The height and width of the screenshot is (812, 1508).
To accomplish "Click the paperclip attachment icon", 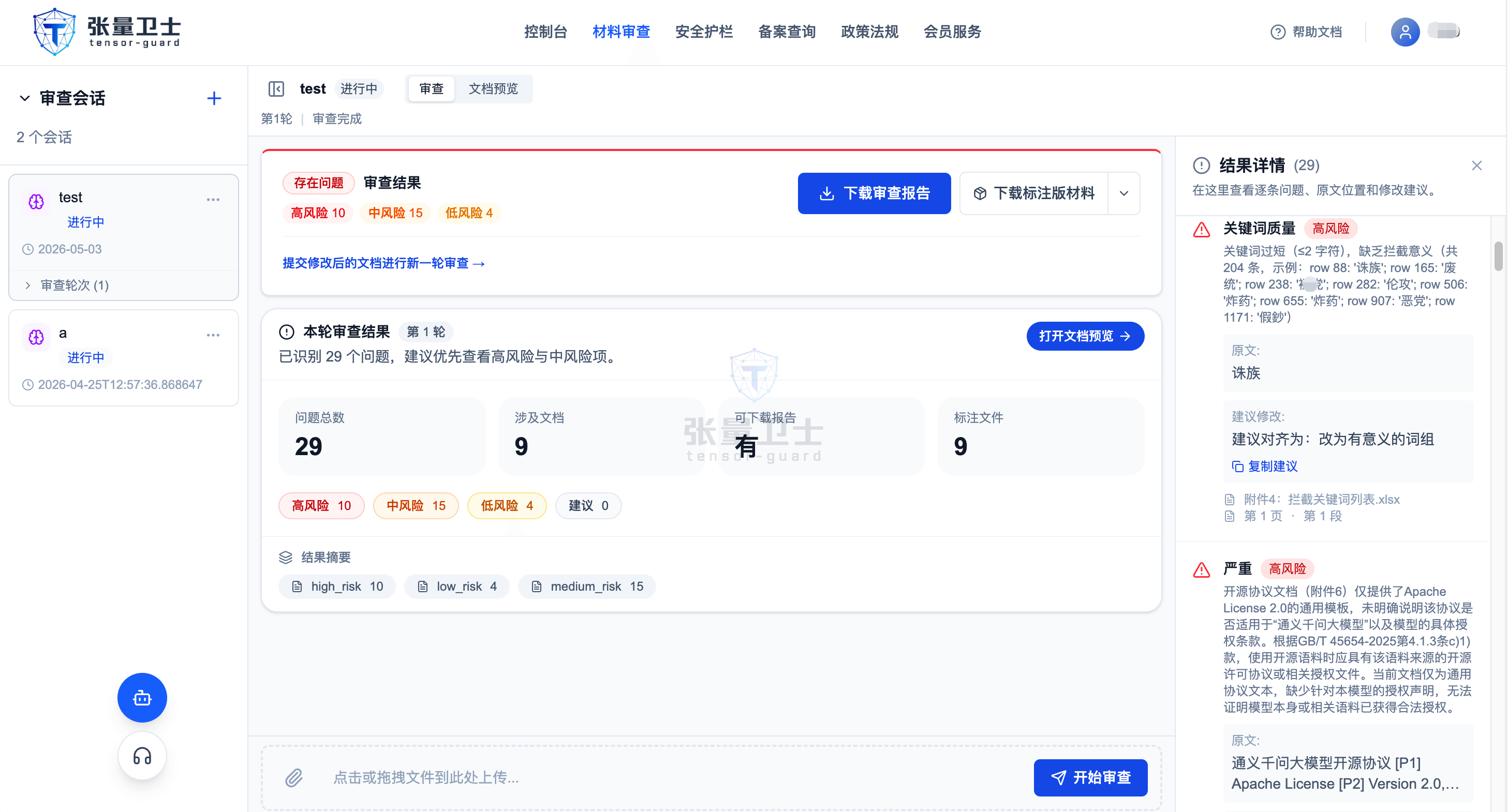I will point(294,777).
